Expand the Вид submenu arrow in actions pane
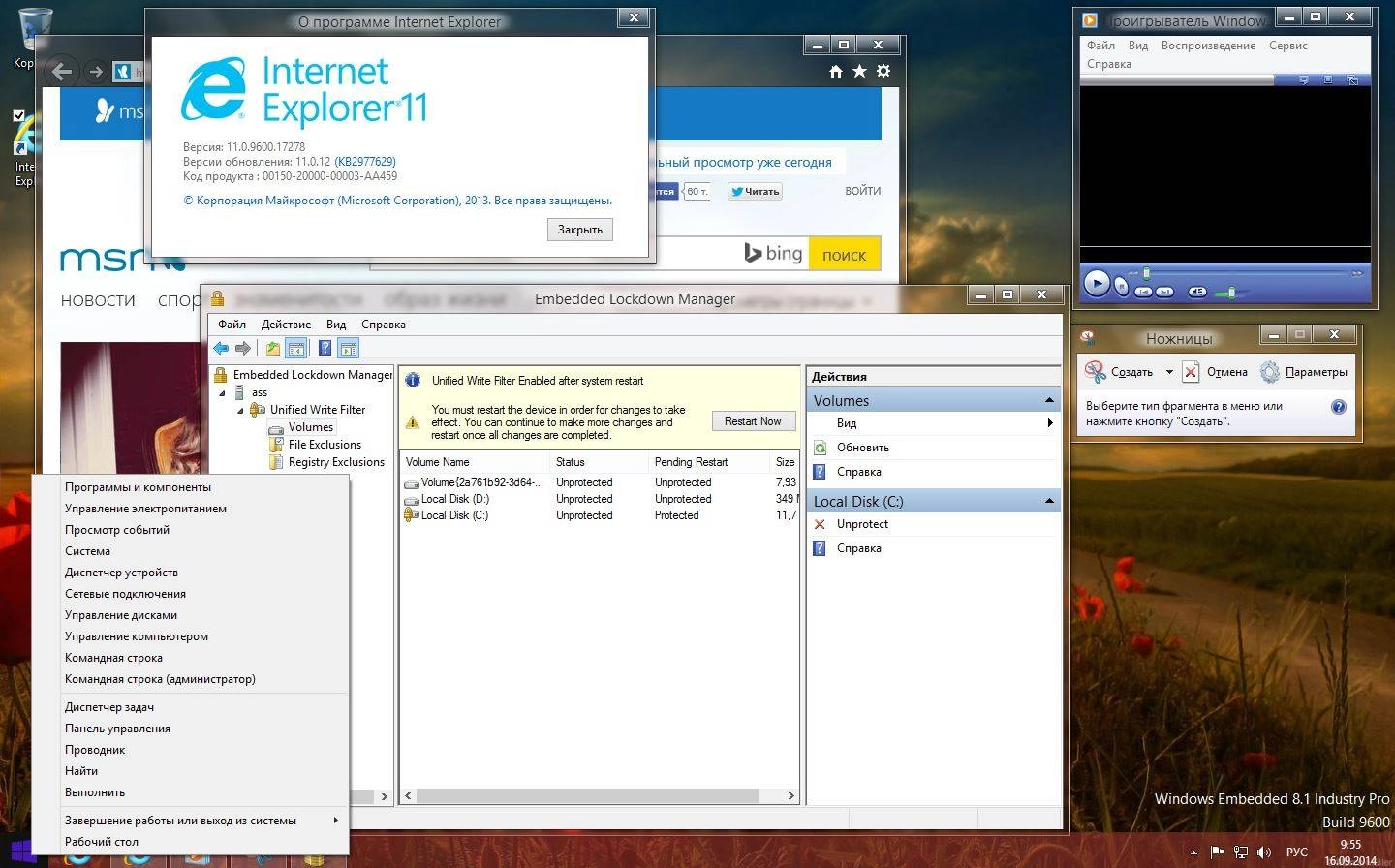The width and height of the screenshot is (1395, 868). (1049, 423)
